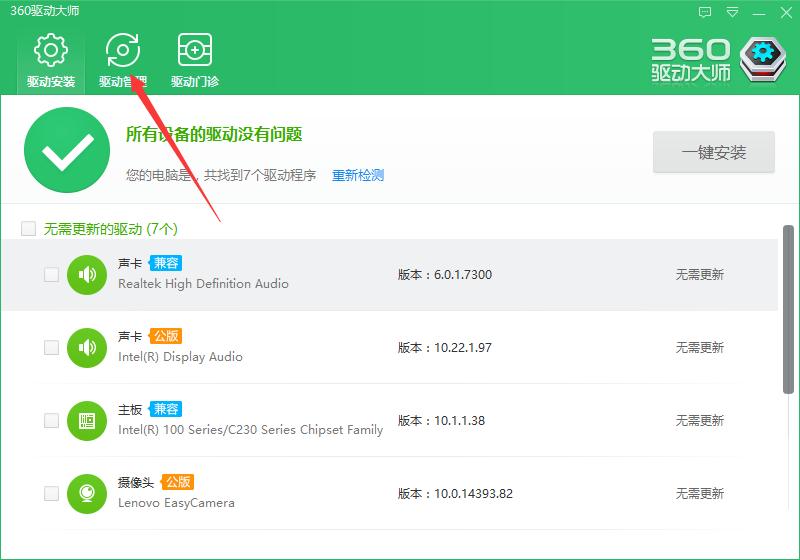Switch to the 驱动管理 tab
800x560 pixels.
coord(122,61)
